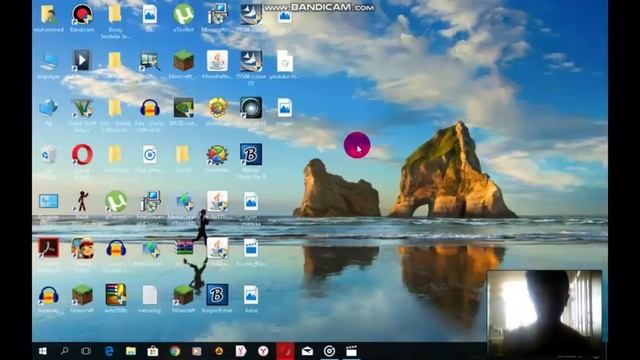Open File Explorer from the taskbar
Screen dimensions: 640x360
[x=131, y=351]
